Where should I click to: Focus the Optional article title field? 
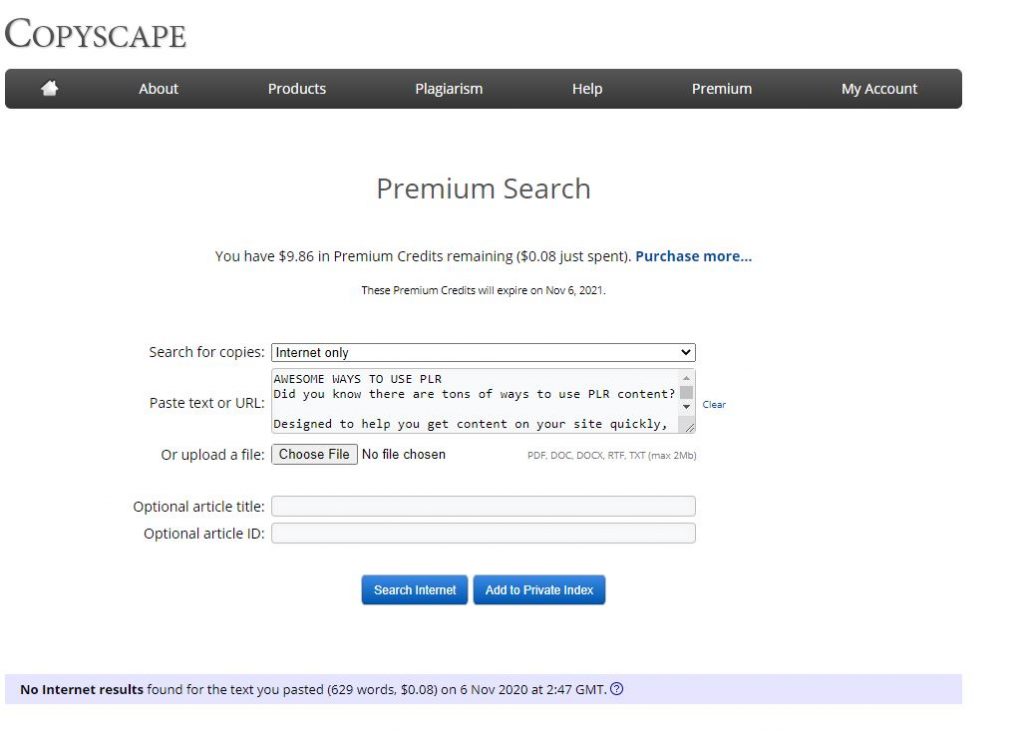point(483,506)
